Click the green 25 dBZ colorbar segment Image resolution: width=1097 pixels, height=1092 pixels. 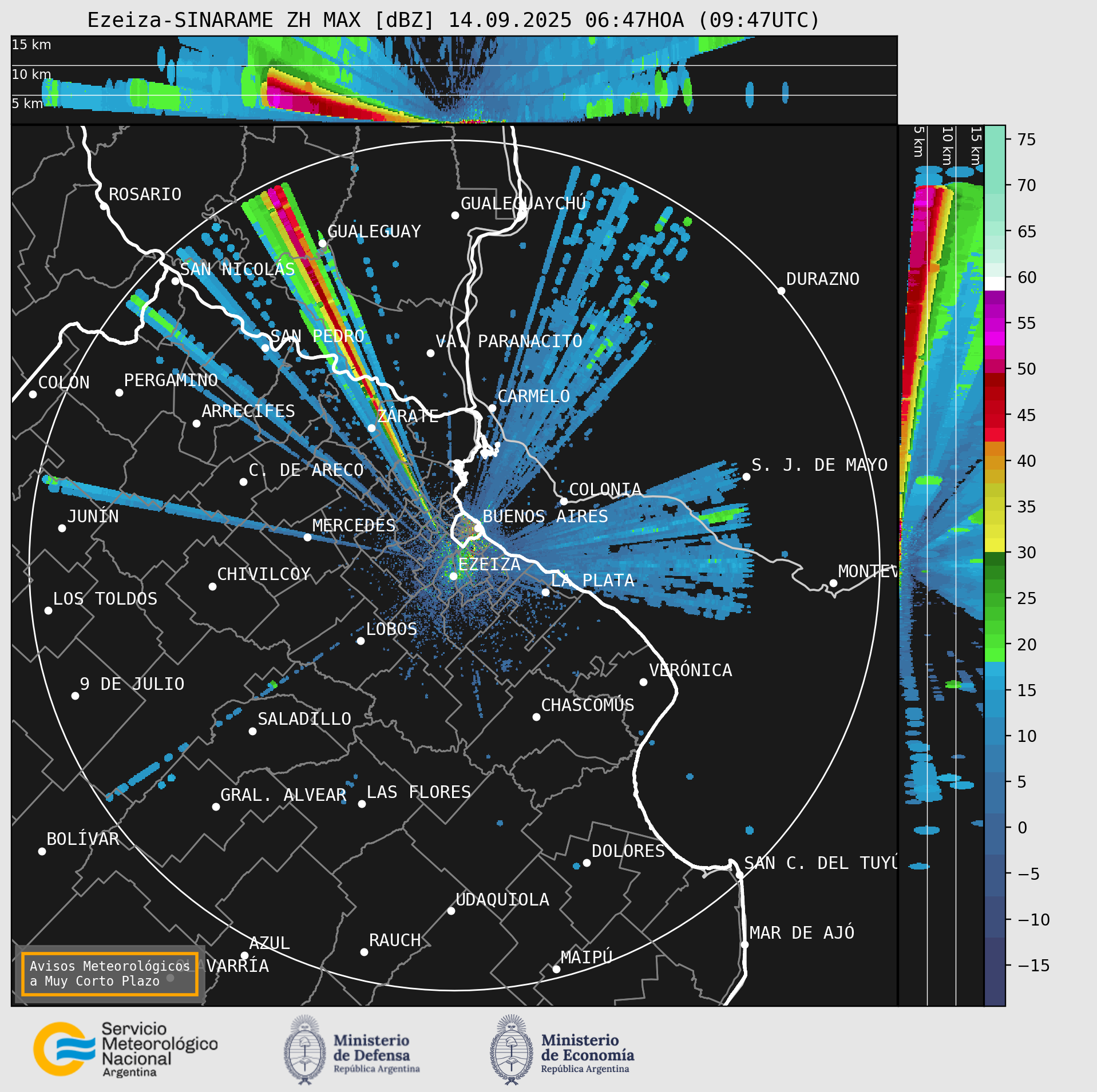coord(995,599)
